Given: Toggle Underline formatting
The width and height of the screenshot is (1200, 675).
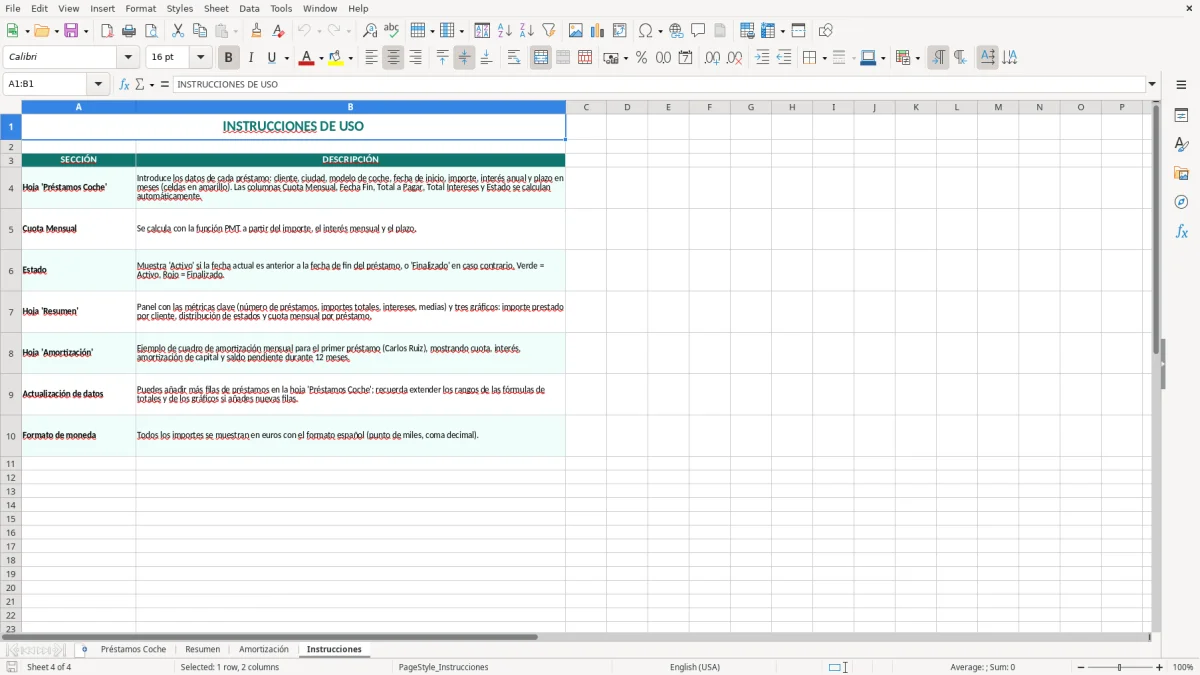Looking at the screenshot, I should [271, 58].
